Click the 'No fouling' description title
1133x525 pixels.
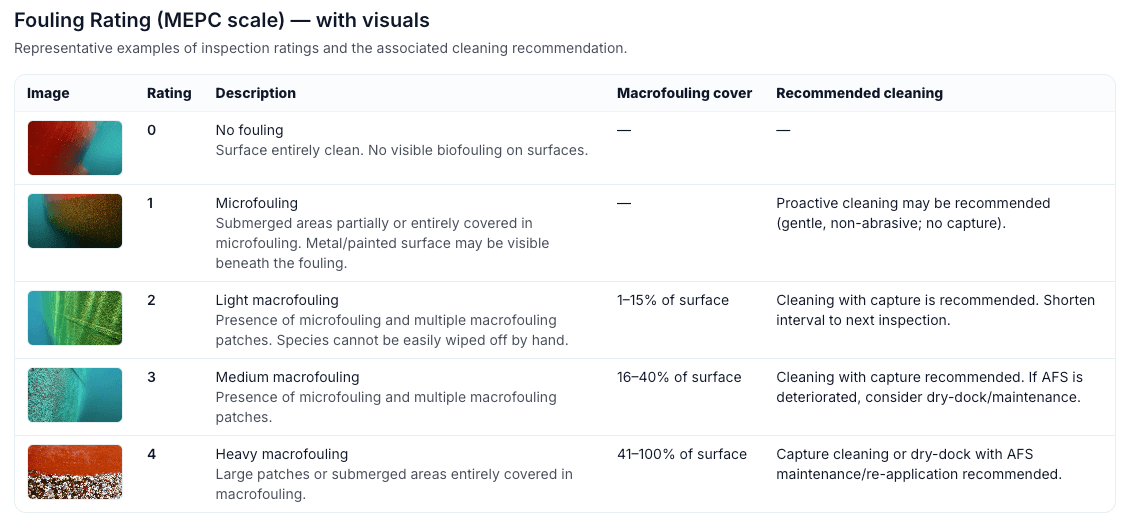pos(250,130)
